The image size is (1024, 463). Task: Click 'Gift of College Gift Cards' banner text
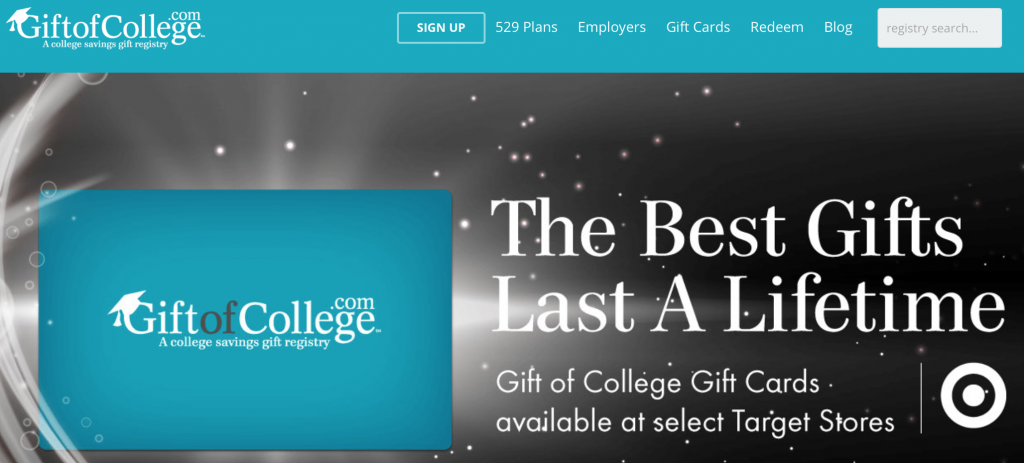(x=658, y=383)
